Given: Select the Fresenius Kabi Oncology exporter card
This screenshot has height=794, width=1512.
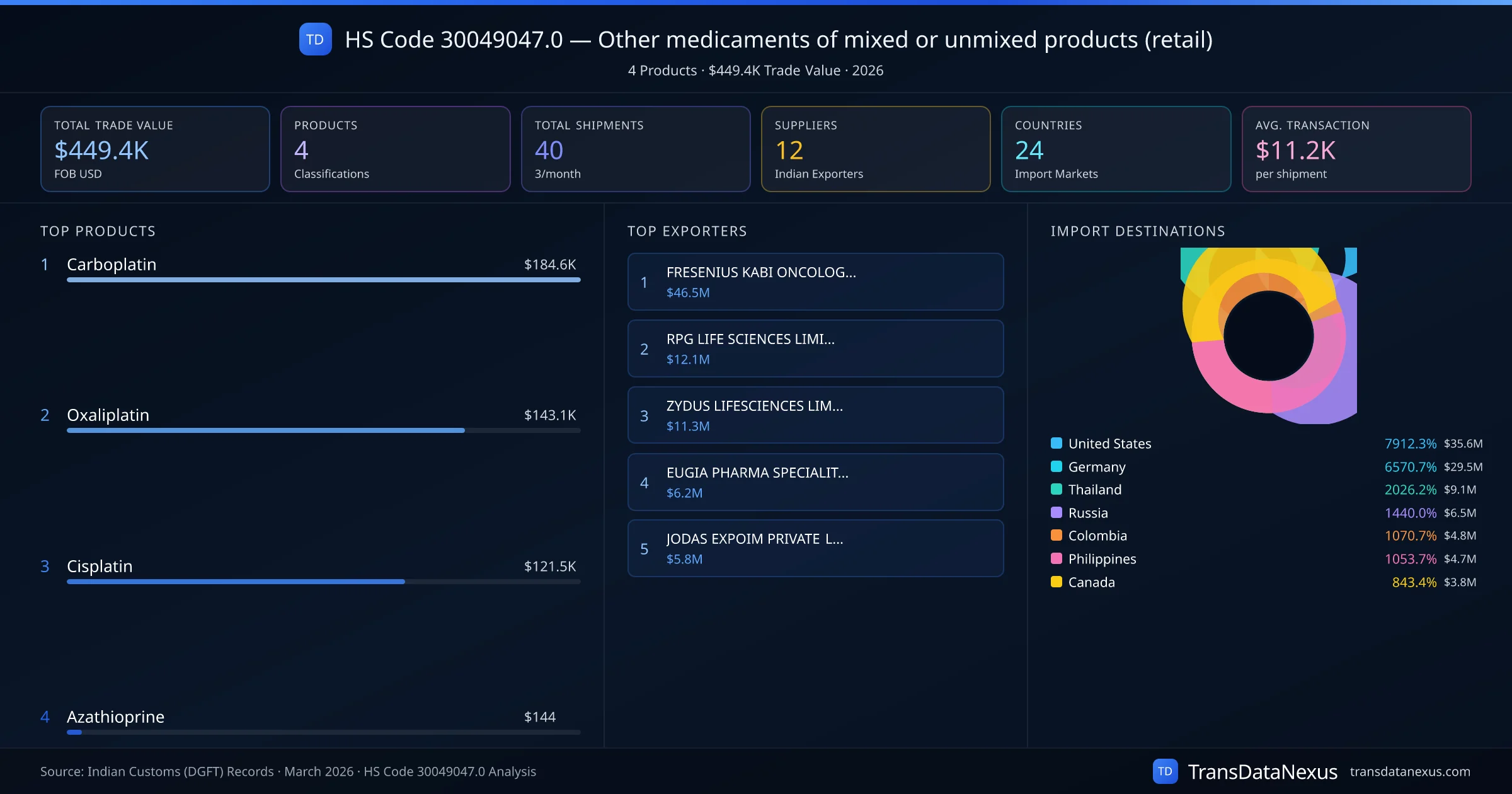Looking at the screenshot, I should coord(815,282).
